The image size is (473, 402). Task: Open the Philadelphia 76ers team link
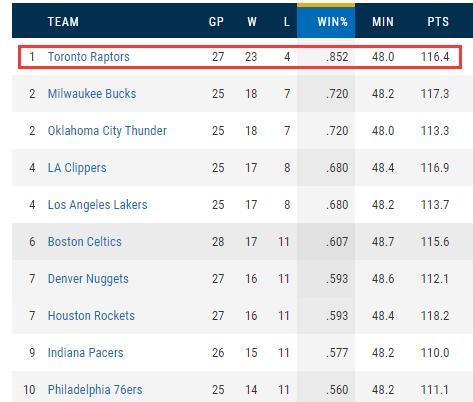pyautogui.click(x=95, y=390)
